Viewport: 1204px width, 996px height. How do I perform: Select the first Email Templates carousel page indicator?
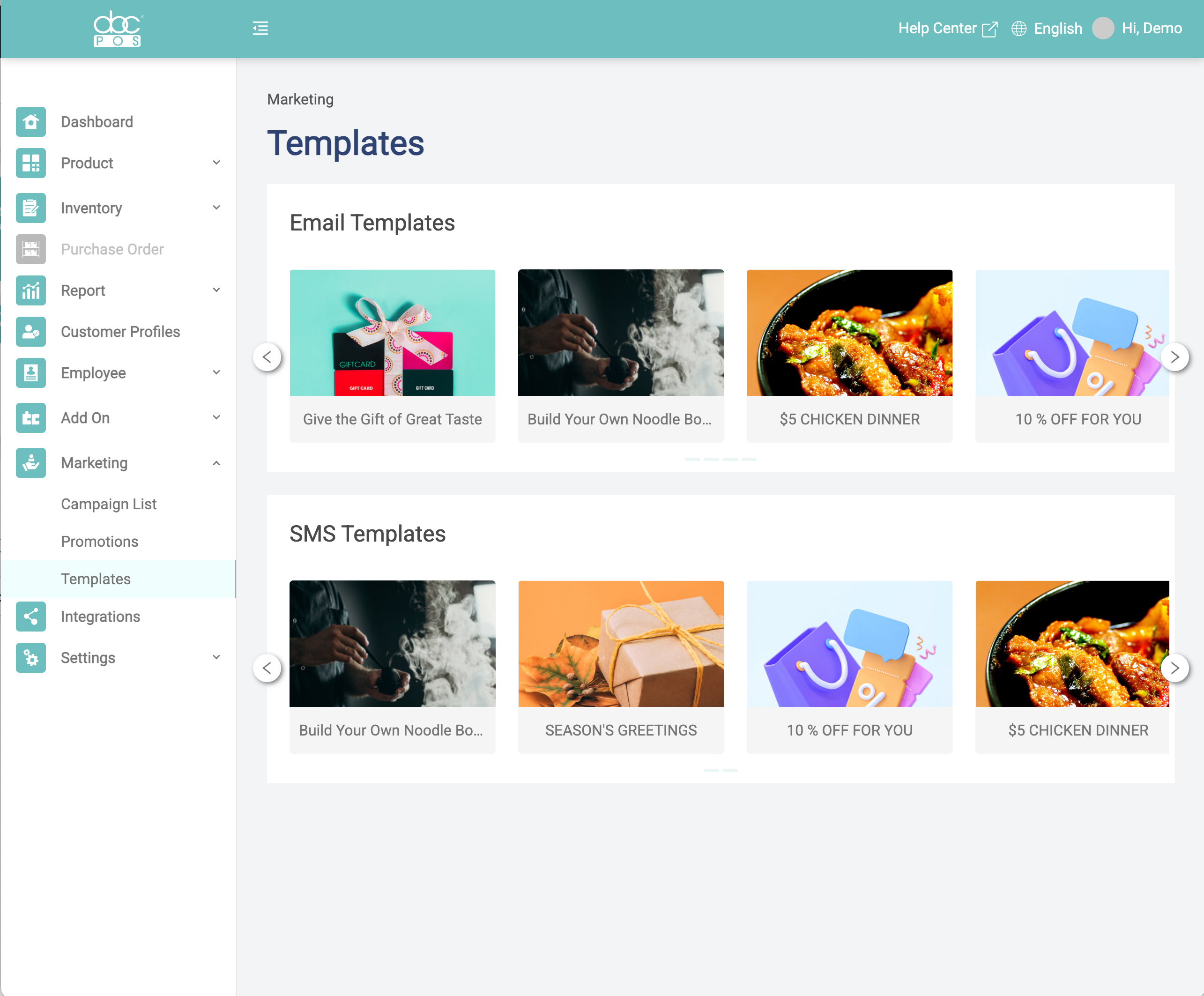tap(692, 459)
